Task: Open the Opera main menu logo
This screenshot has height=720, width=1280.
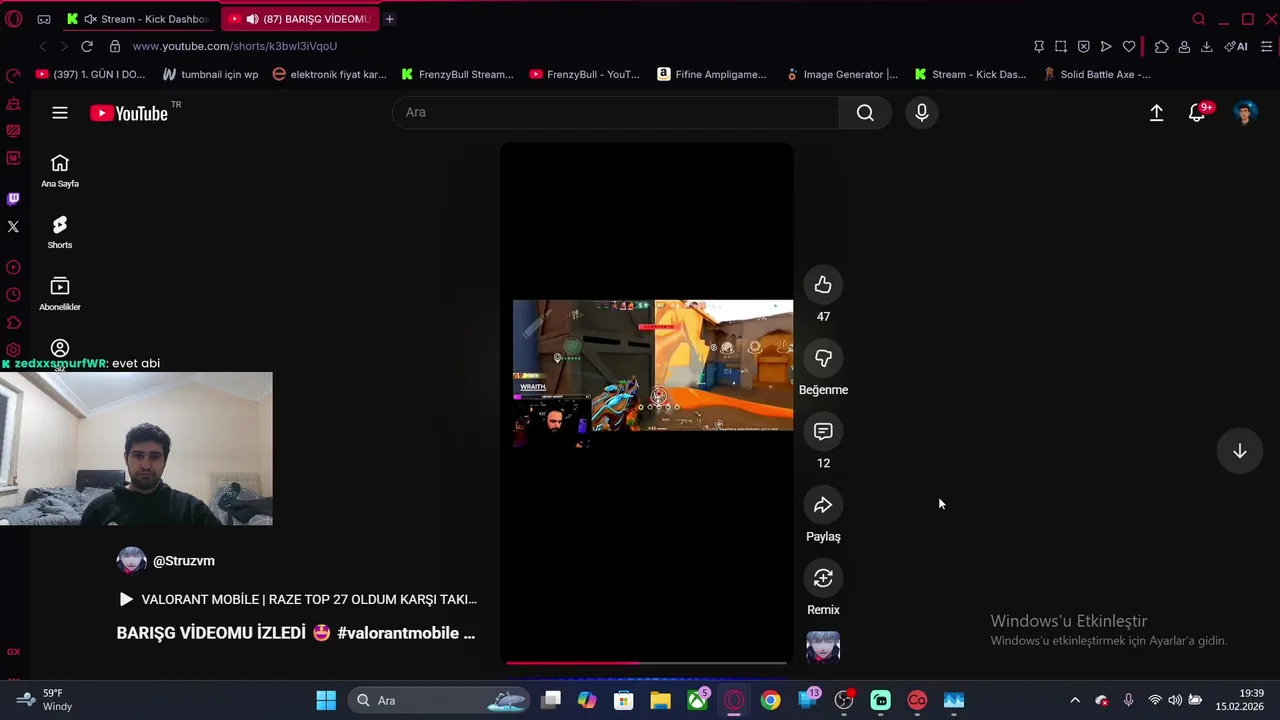Action: 13,19
